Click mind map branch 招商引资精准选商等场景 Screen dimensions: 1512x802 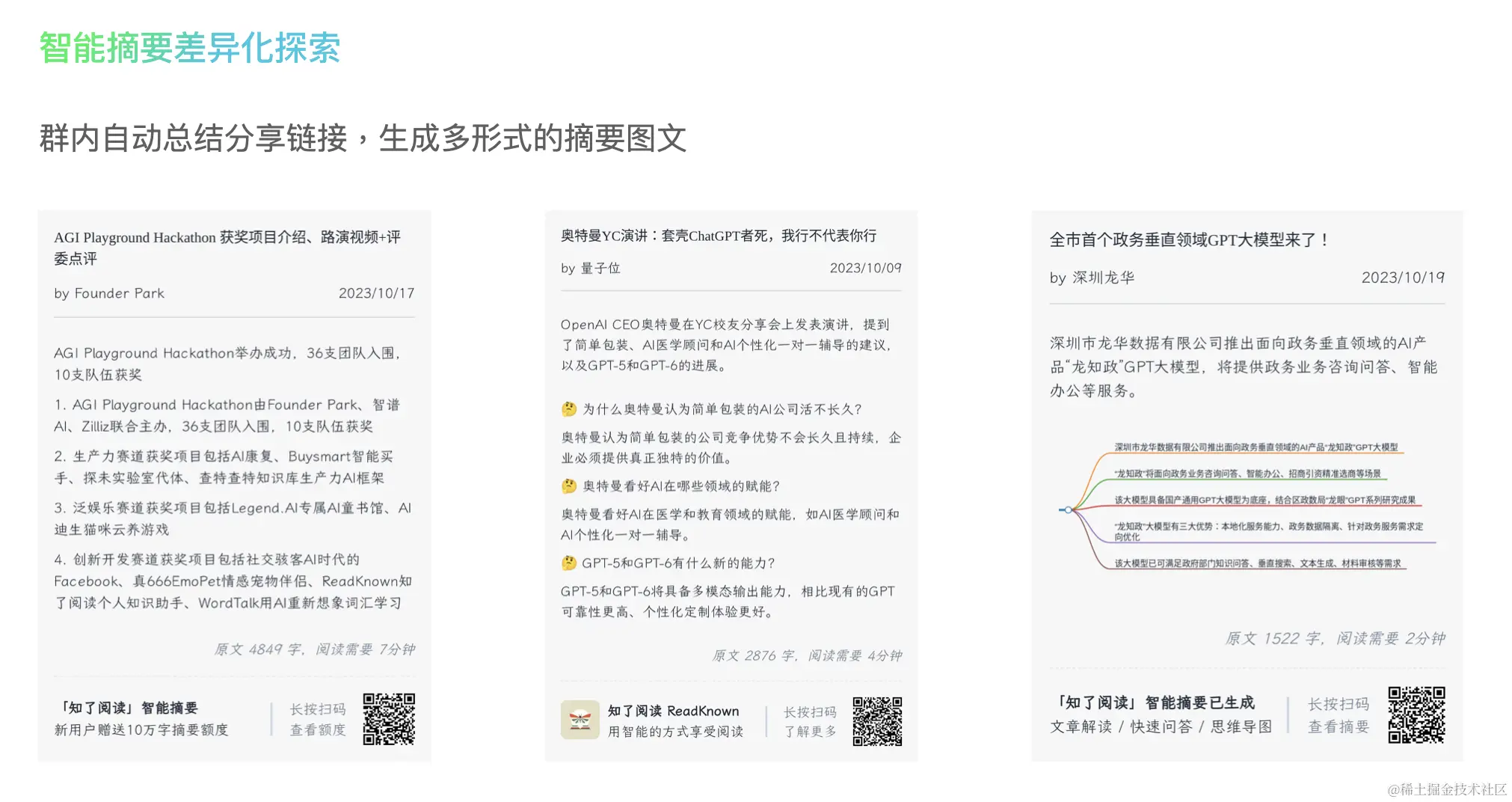tap(1247, 474)
